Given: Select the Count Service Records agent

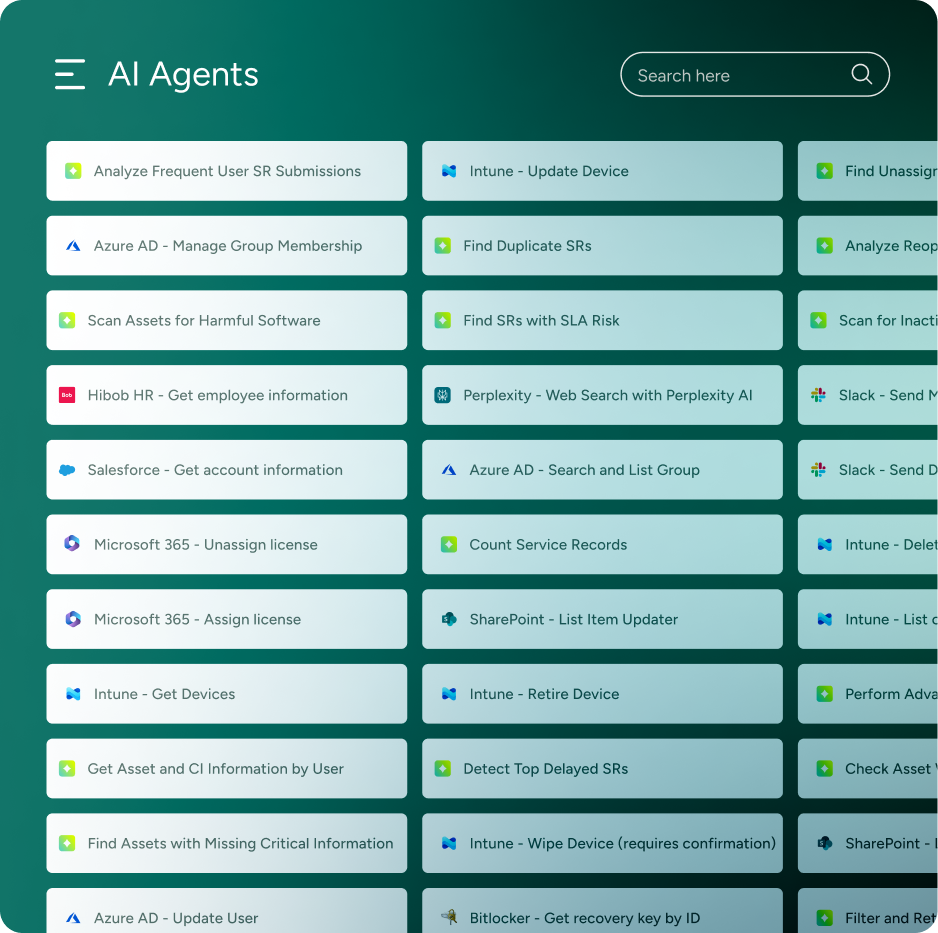Looking at the screenshot, I should pos(602,545).
